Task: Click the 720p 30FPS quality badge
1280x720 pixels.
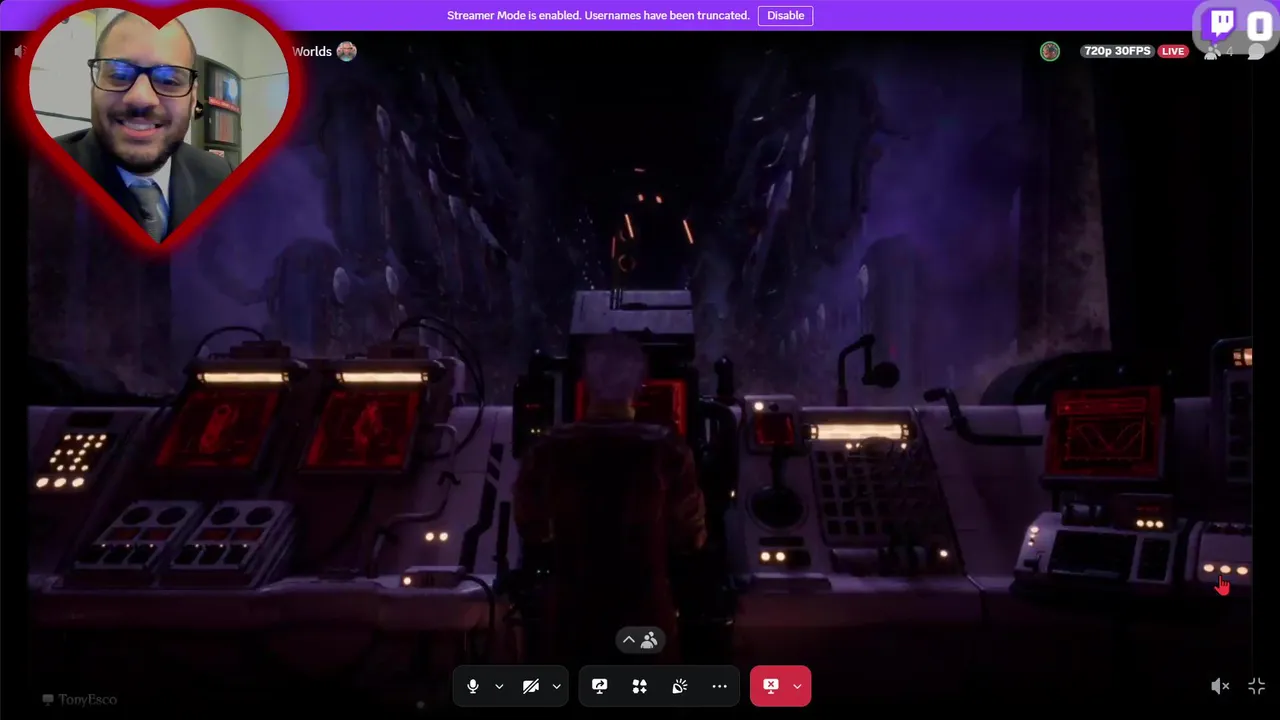Action: 1116,51
